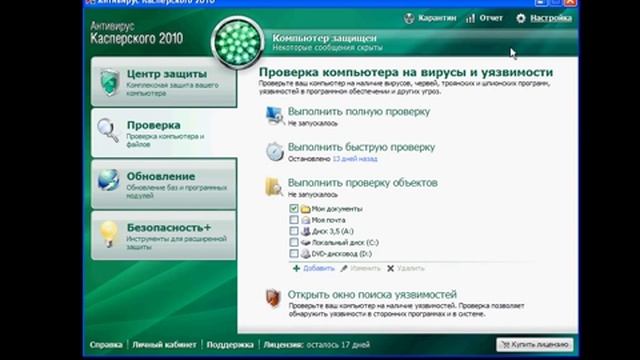
Task: Start Выполнить проверку объектов
Action: click(x=362, y=182)
